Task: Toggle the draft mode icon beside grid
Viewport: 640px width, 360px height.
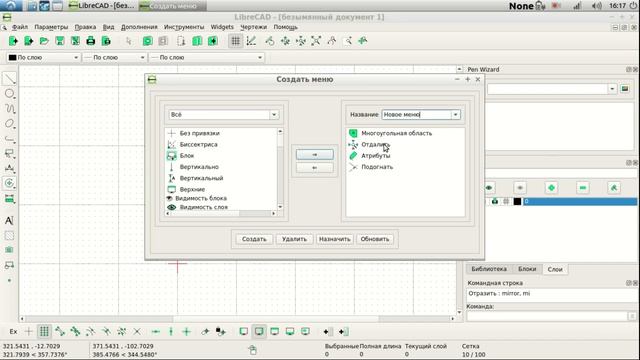Action: [x=251, y=41]
